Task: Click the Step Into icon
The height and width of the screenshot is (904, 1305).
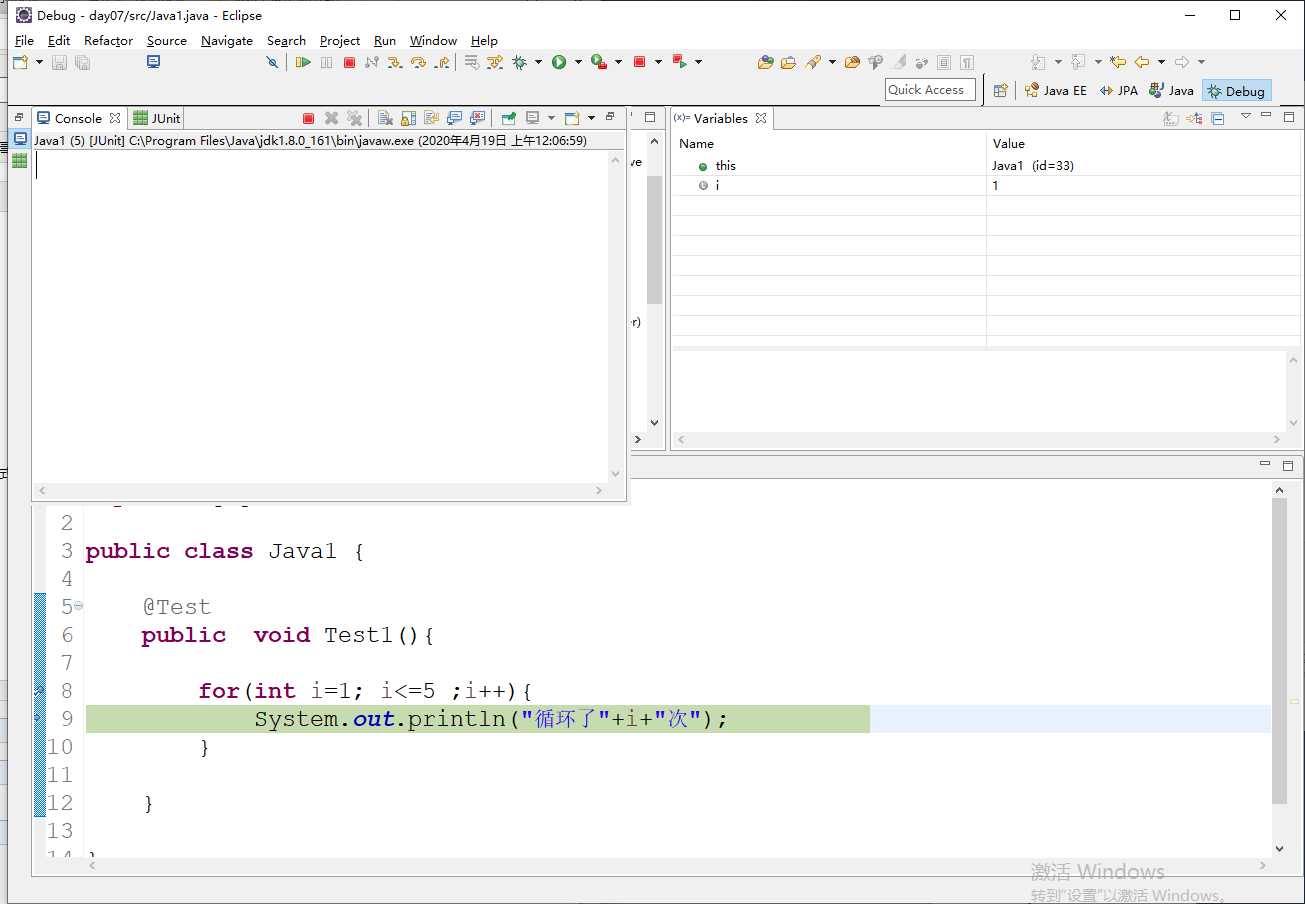Action: coord(395,62)
